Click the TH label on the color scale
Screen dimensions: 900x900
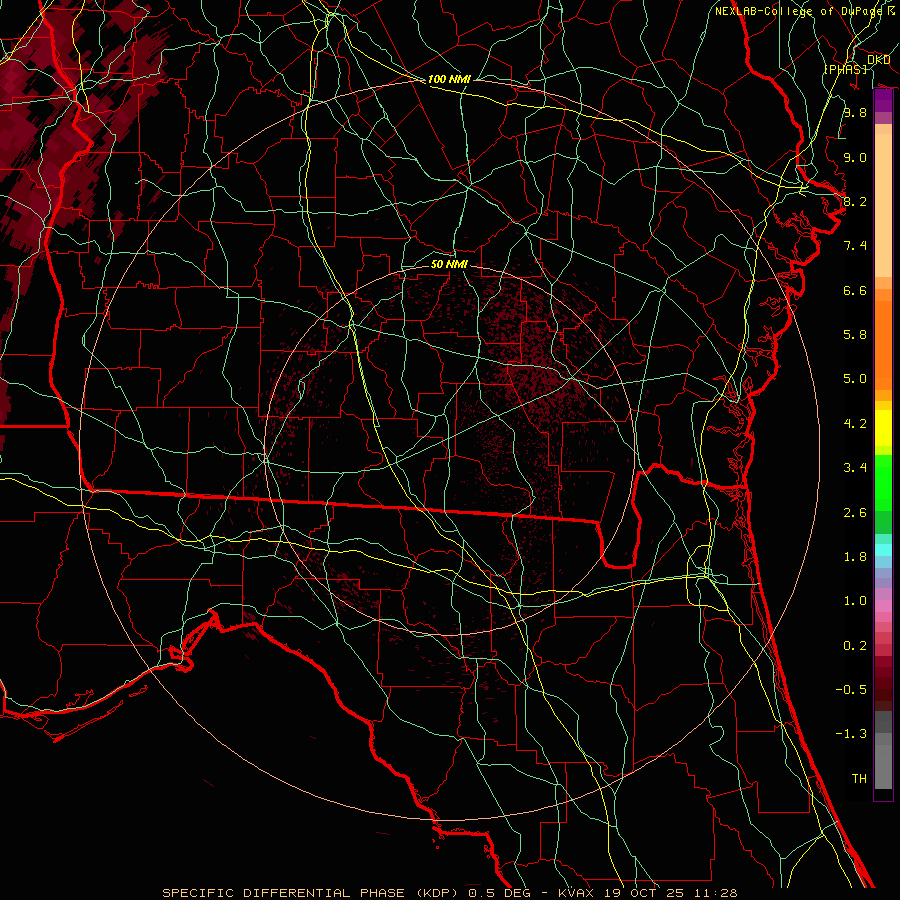pyautogui.click(x=859, y=779)
